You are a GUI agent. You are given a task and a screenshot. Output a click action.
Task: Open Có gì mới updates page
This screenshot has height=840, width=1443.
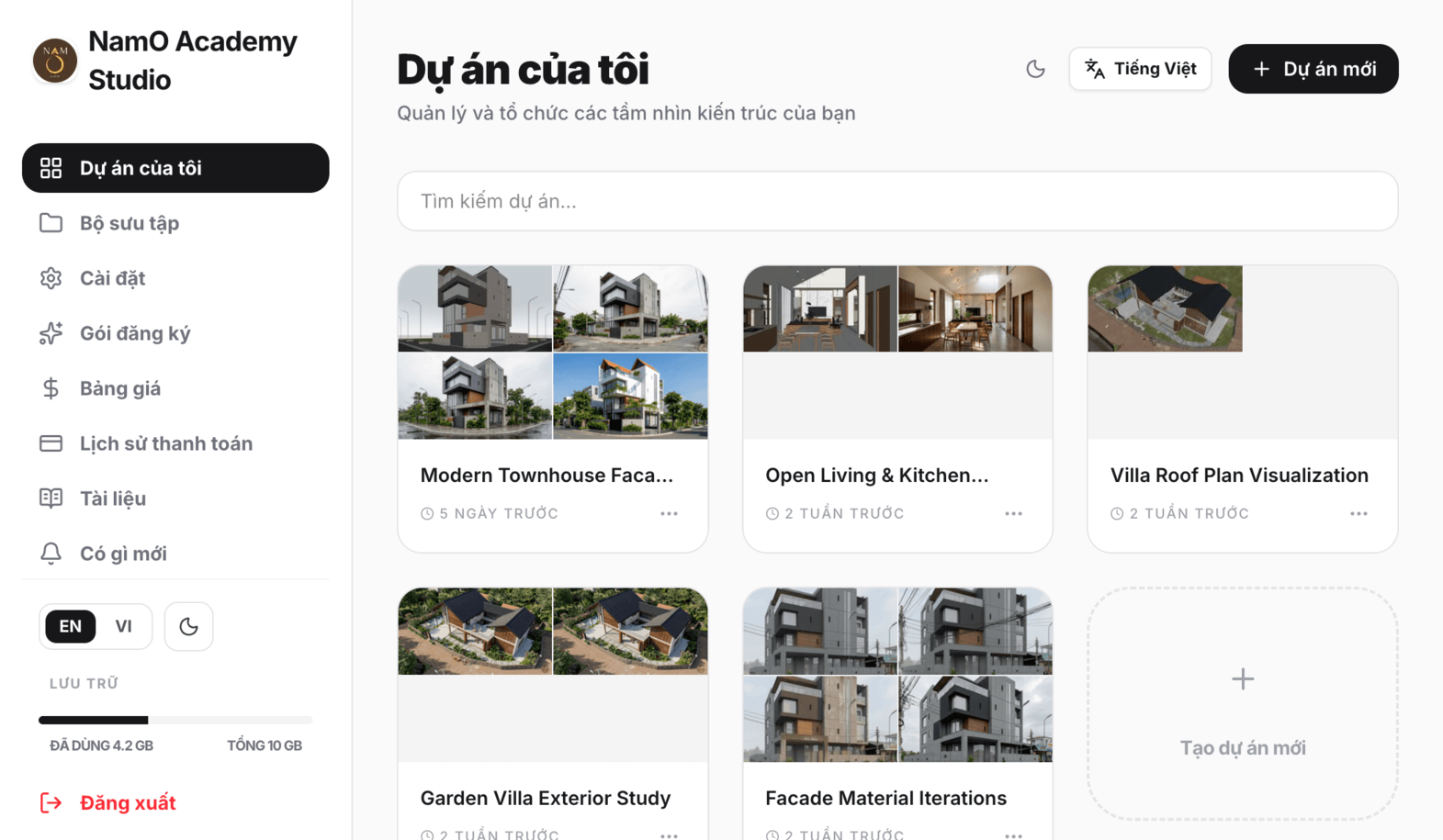pyautogui.click(x=175, y=554)
